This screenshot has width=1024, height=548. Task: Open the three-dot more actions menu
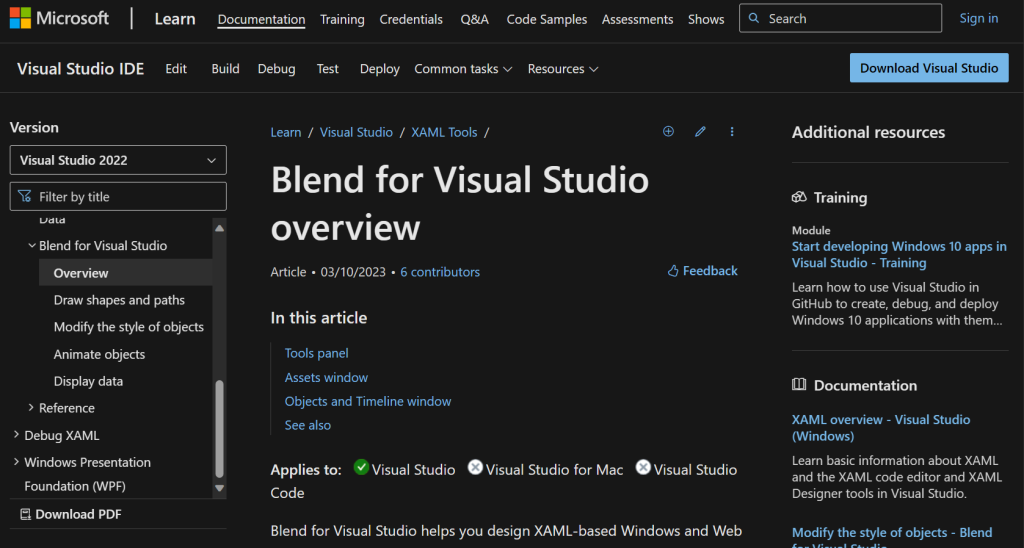[732, 132]
